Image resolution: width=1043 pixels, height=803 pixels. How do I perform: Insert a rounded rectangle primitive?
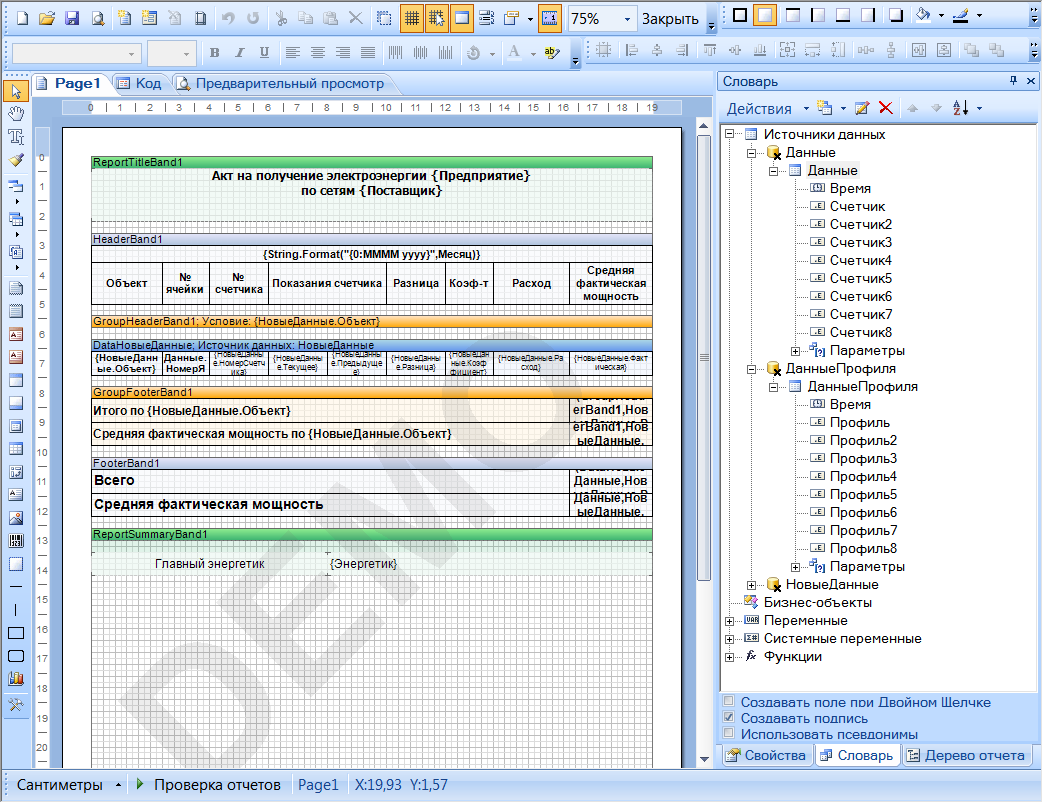(x=16, y=656)
